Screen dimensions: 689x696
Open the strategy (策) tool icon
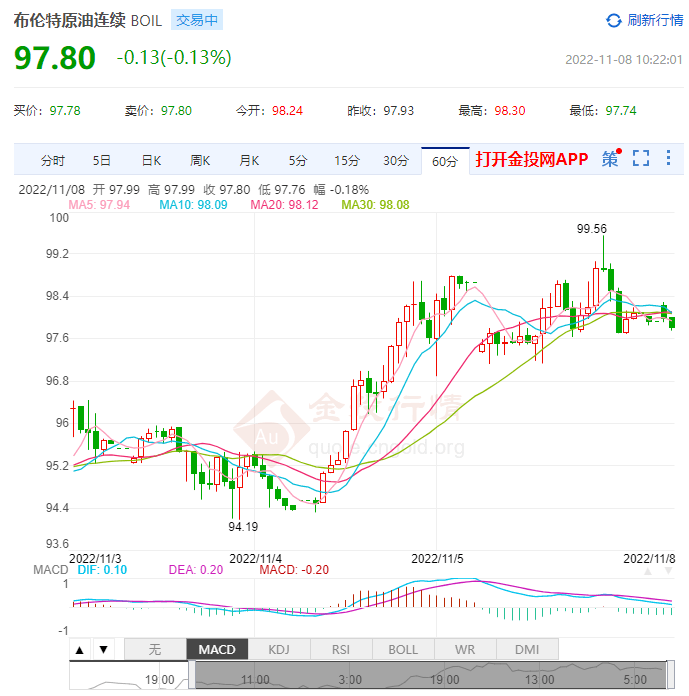(x=610, y=159)
